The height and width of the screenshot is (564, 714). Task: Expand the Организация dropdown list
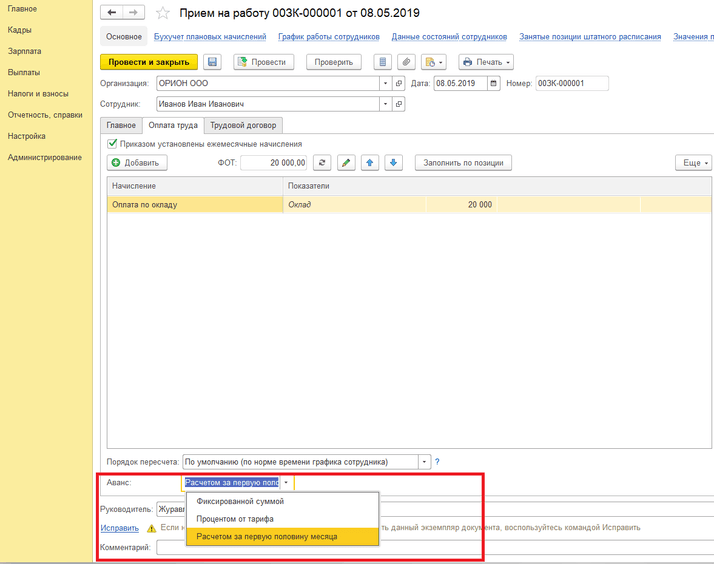point(386,84)
